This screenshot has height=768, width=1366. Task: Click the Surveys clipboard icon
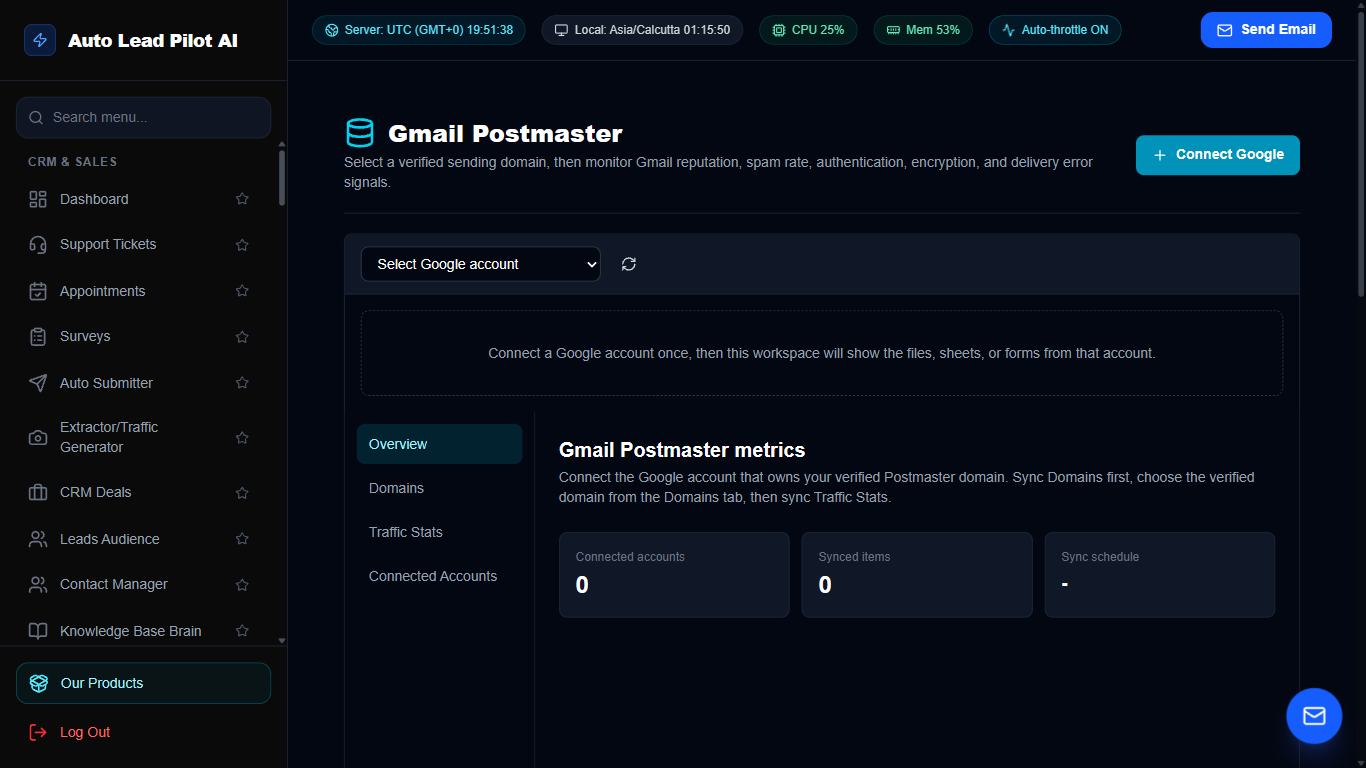(x=38, y=336)
